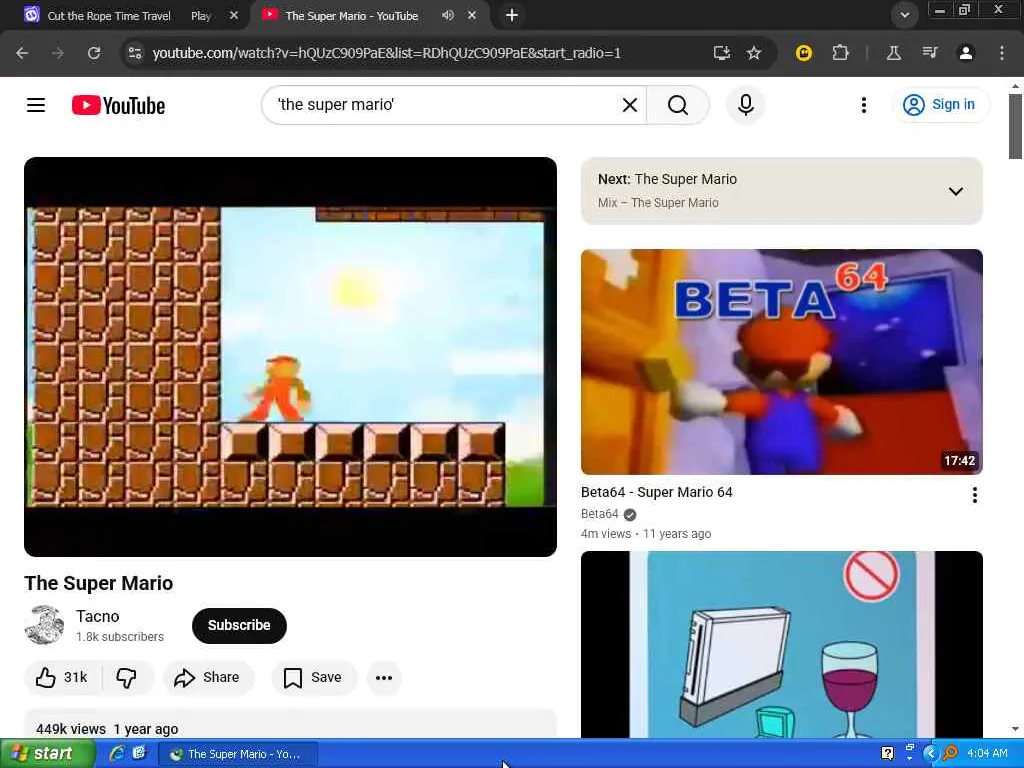Select The Super Mario taskbar button
This screenshot has height=768, width=1024.
tap(238, 754)
